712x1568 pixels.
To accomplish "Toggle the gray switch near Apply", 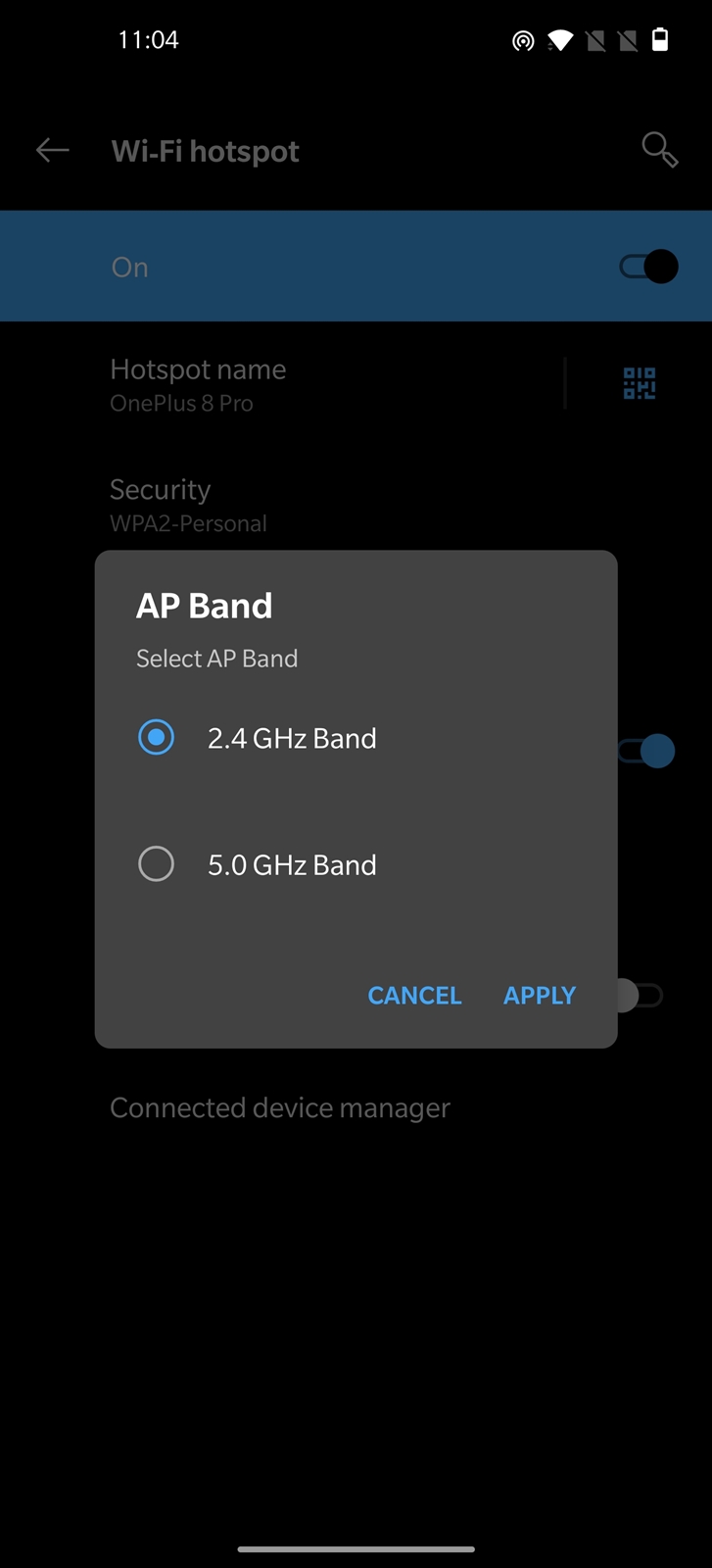I will pyautogui.click(x=641, y=996).
